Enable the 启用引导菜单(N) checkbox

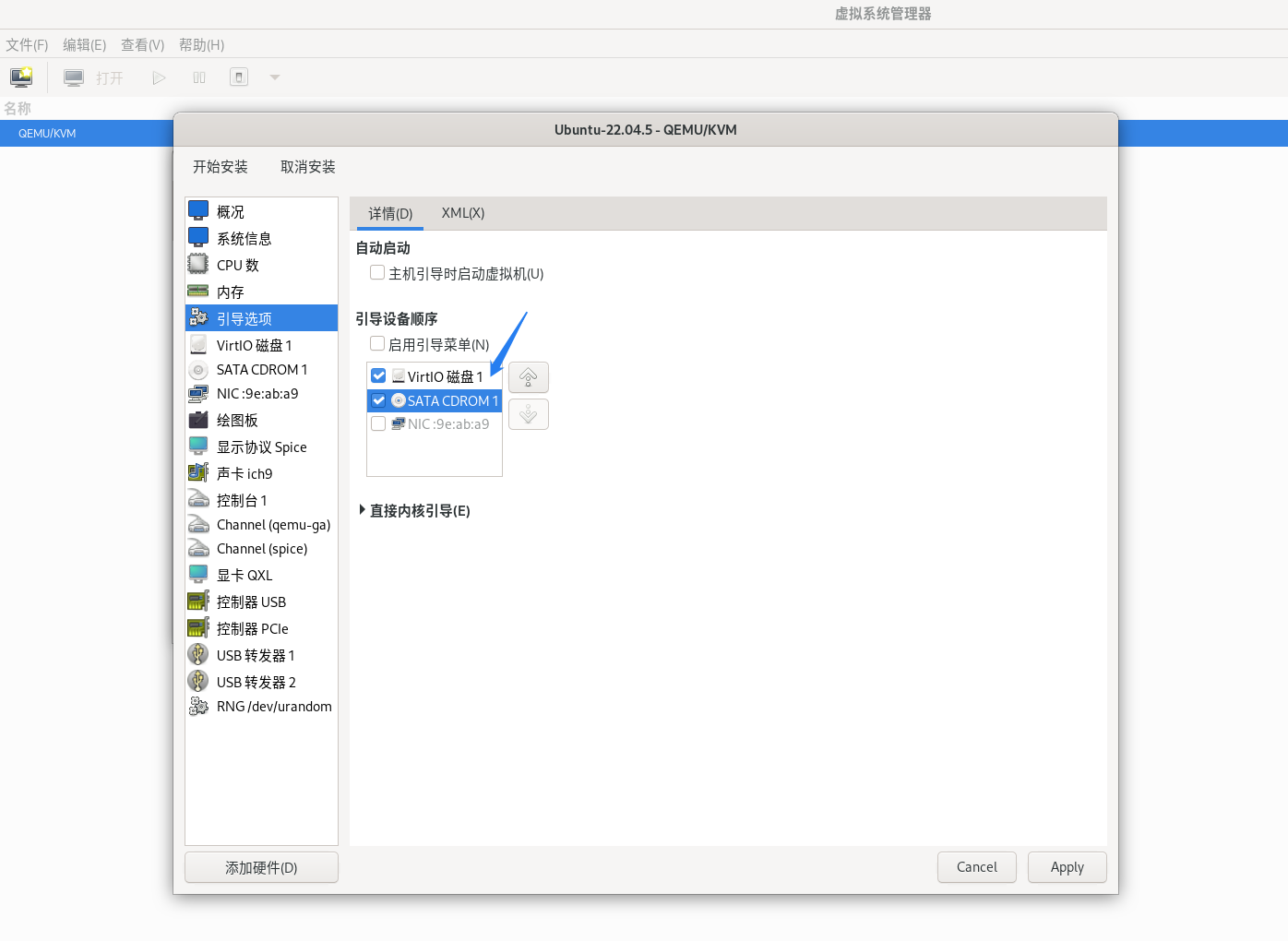click(x=377, y=344)
